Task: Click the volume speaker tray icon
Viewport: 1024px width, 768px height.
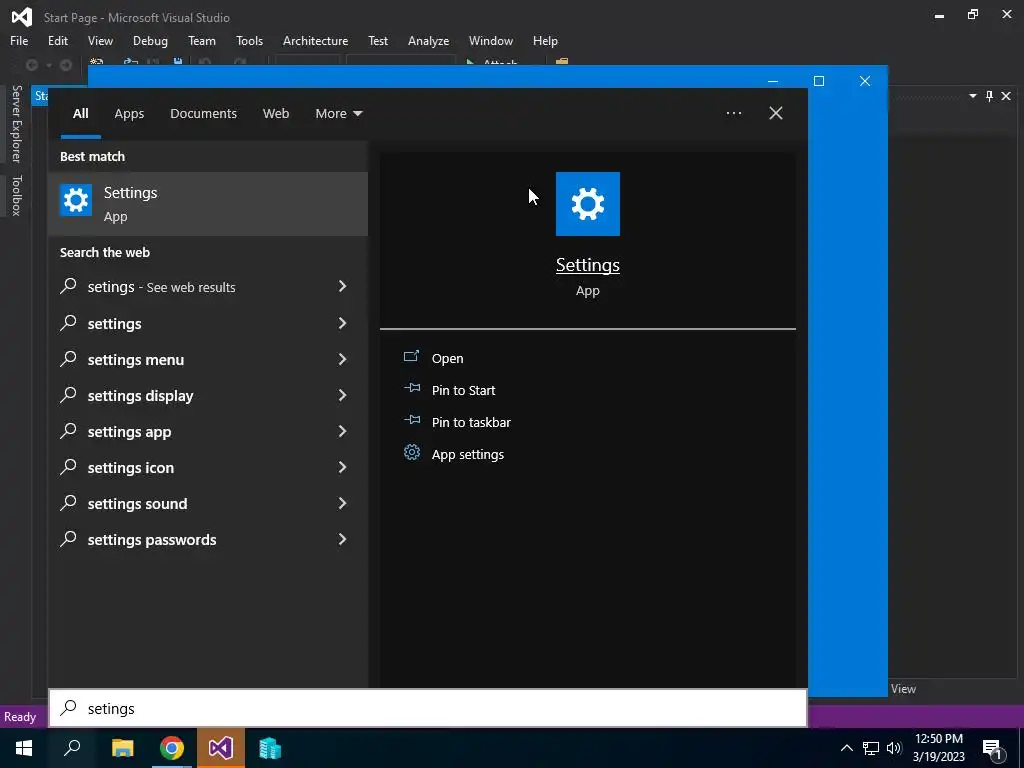Action: pos(894,748)
